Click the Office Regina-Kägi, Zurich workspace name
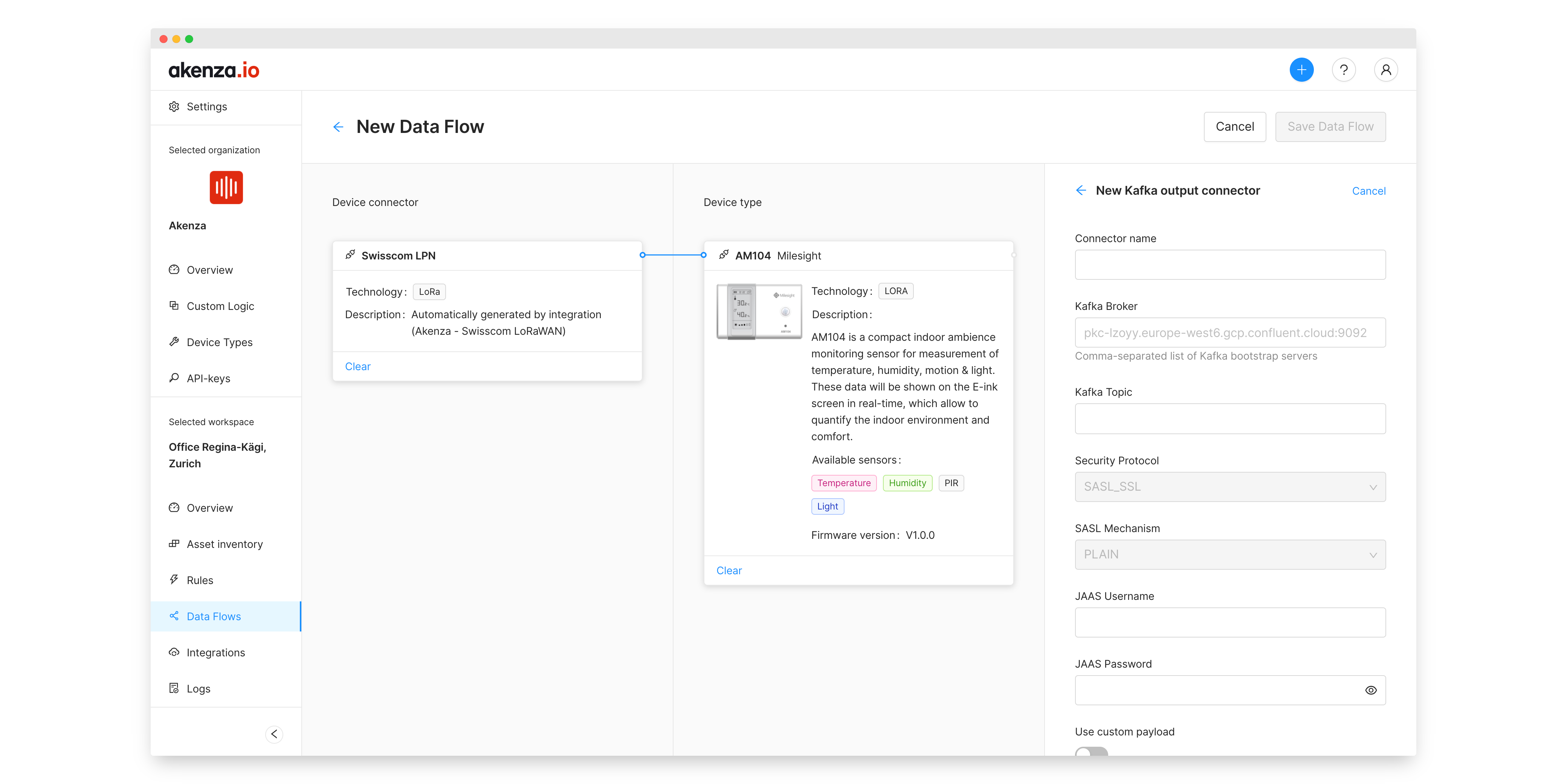 [217, 455]
